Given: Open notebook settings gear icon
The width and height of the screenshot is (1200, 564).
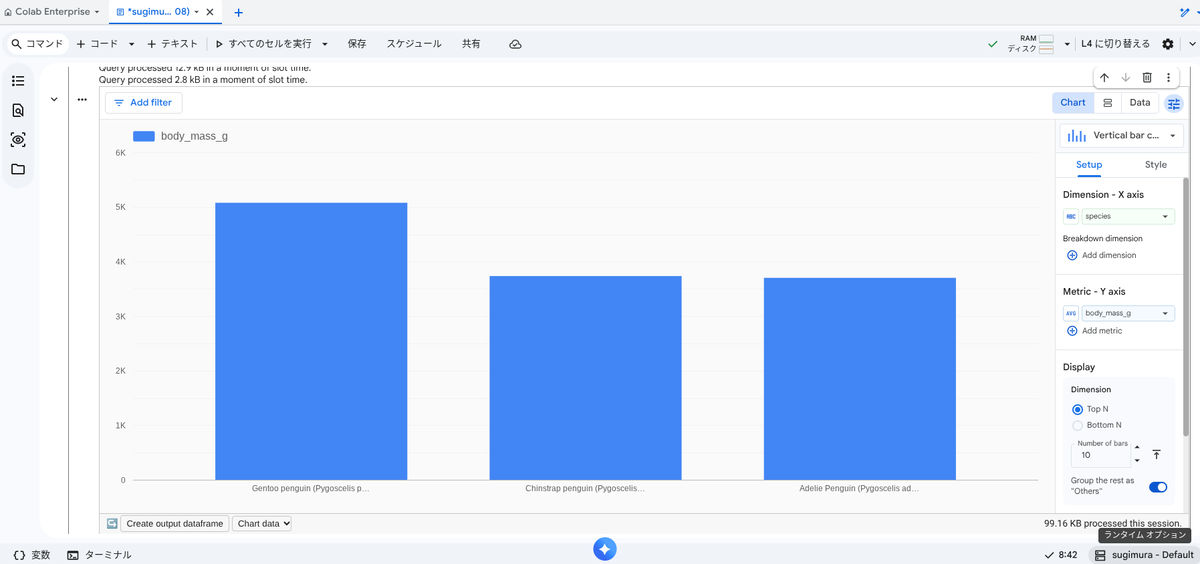Looking at the screenshot, I should pyautogui.click(x=1168, y=44).
